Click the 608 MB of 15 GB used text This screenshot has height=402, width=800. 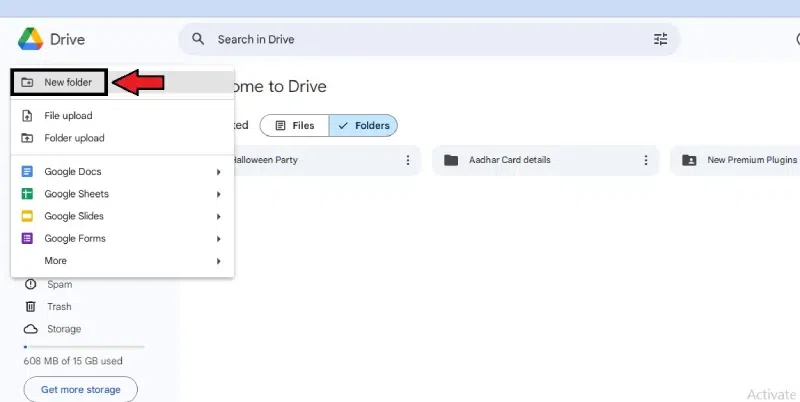[73, 361]
